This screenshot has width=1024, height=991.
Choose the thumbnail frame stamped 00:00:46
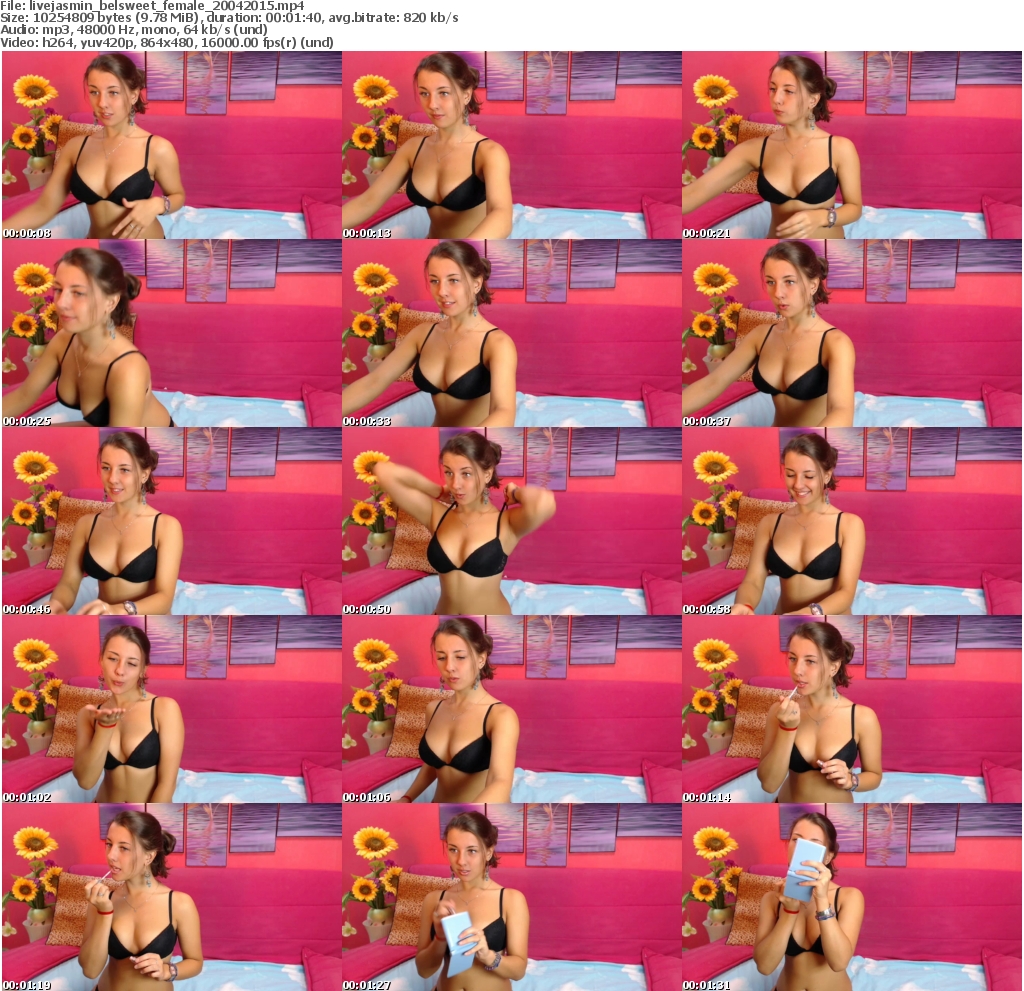pyautogui.click(x=172, y=521)
